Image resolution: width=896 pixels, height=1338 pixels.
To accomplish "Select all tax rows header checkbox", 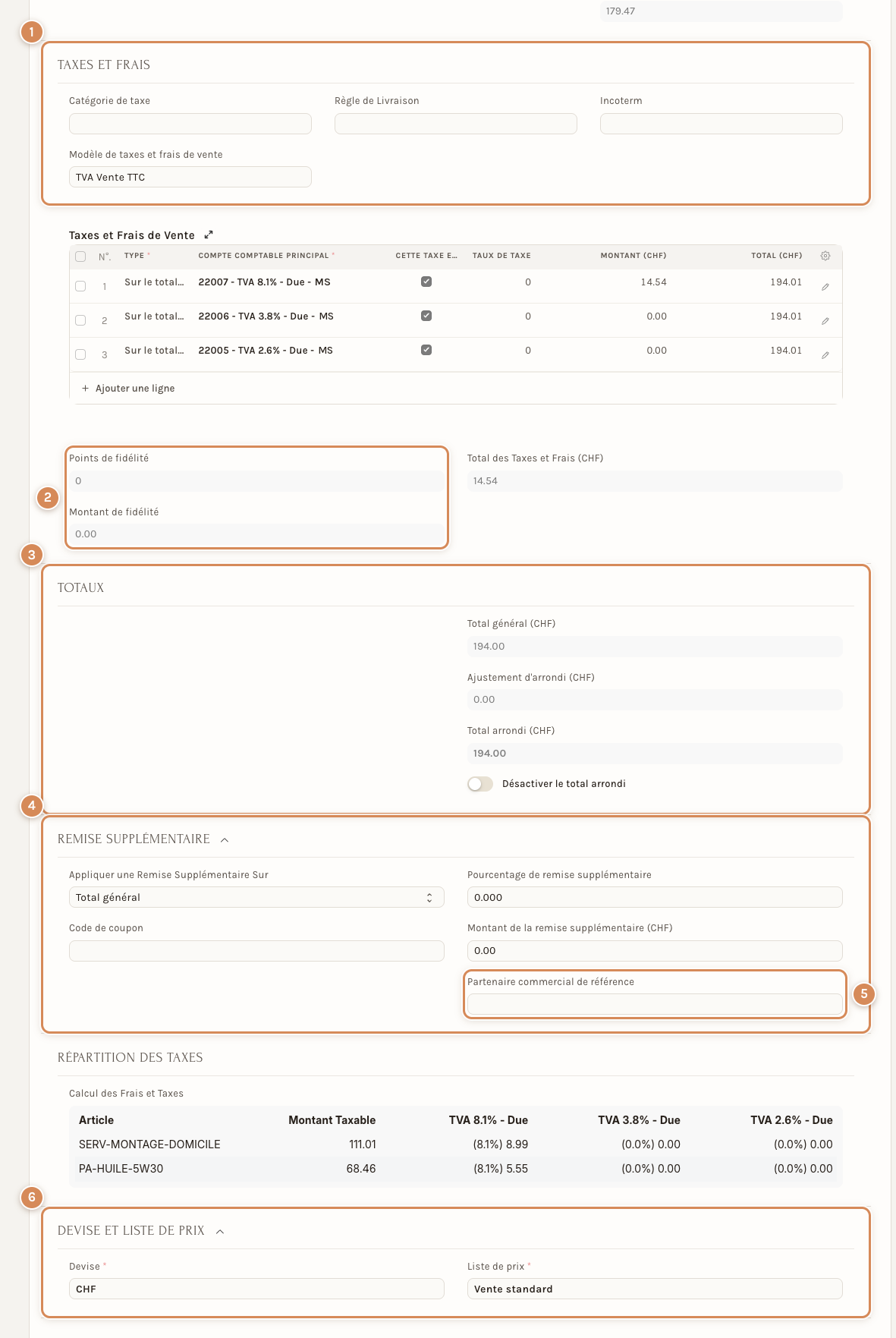I will (80, 257).
